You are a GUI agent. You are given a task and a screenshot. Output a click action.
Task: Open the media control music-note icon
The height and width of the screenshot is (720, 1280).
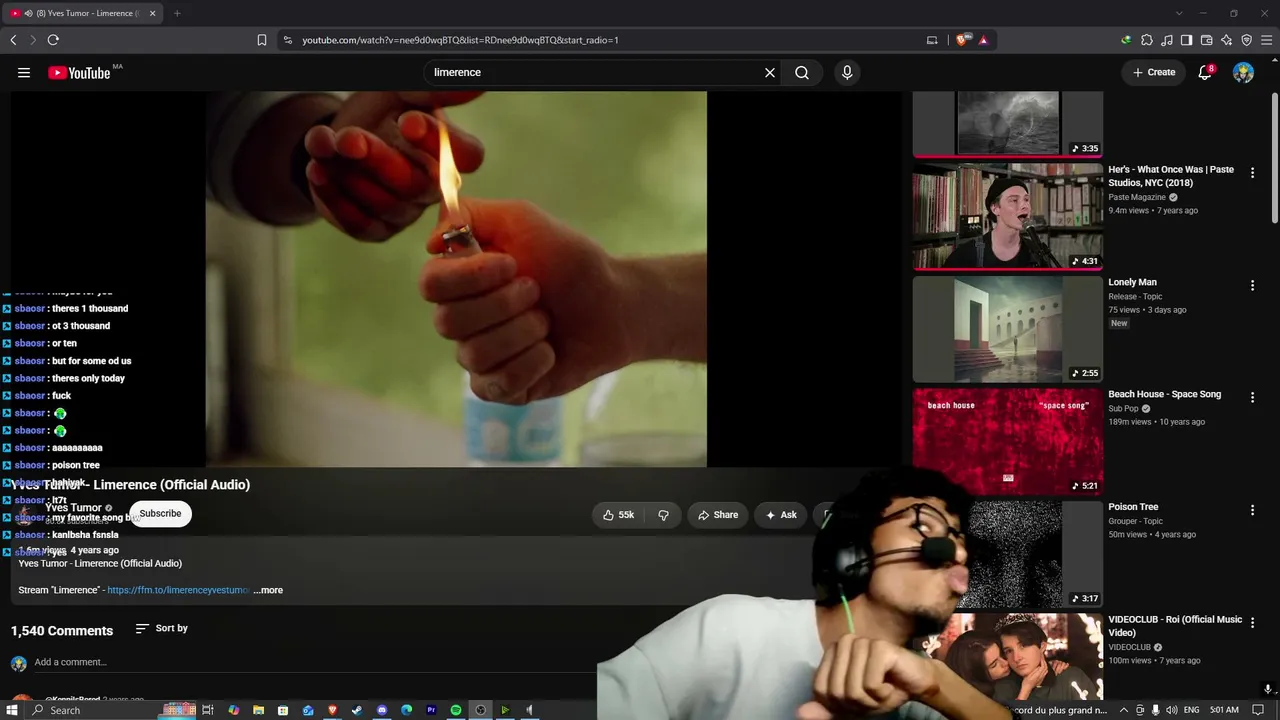click(1167, 40)
